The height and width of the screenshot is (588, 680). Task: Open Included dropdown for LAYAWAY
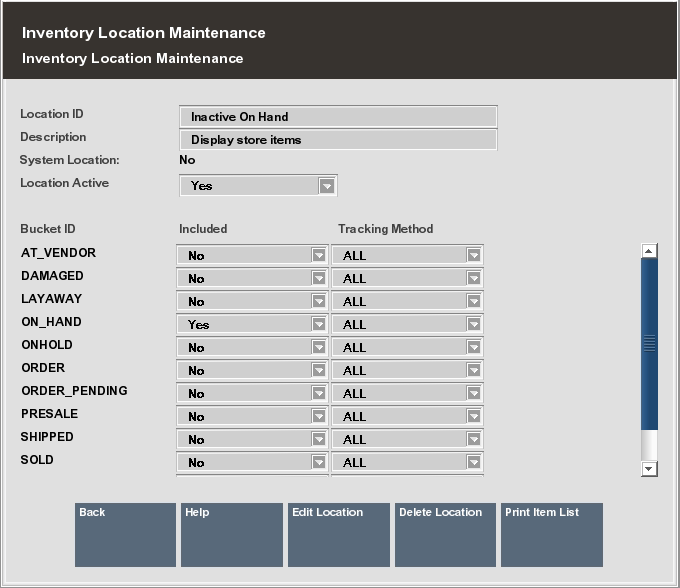252,301
